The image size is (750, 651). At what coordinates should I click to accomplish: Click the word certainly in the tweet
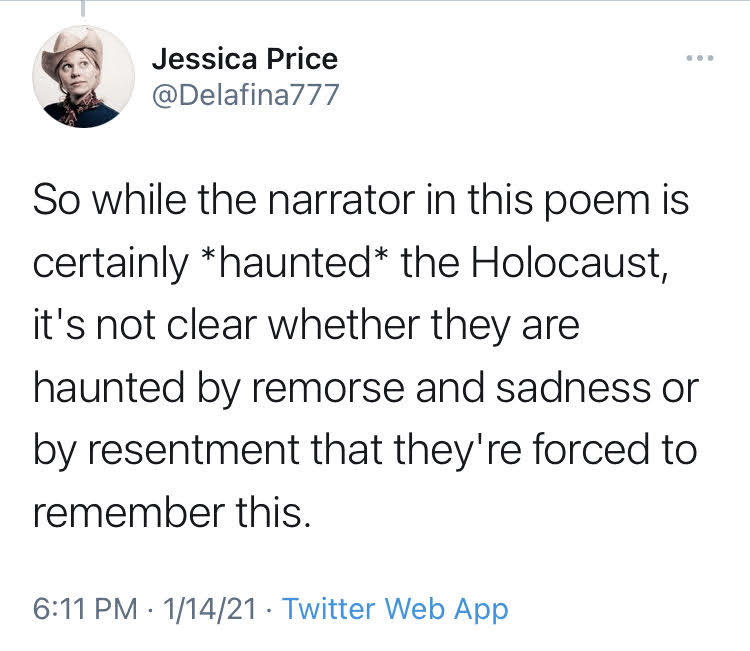pos(110,264)
